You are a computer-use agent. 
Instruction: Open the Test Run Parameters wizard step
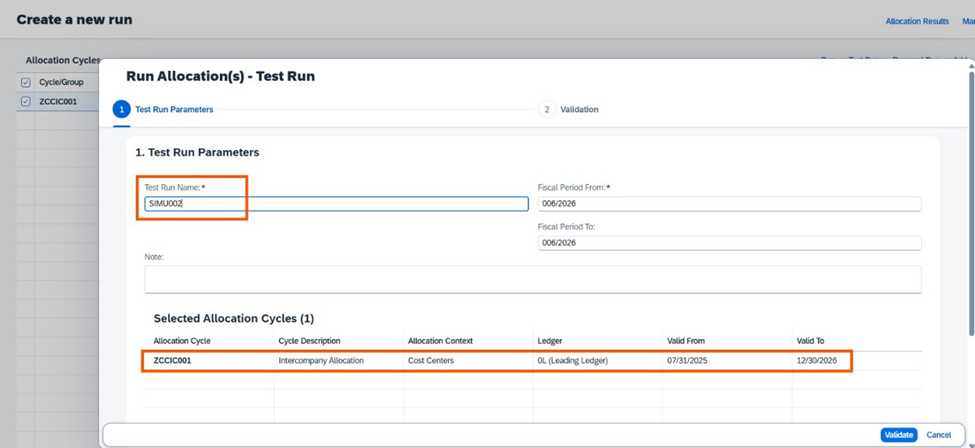click(174, 109)
